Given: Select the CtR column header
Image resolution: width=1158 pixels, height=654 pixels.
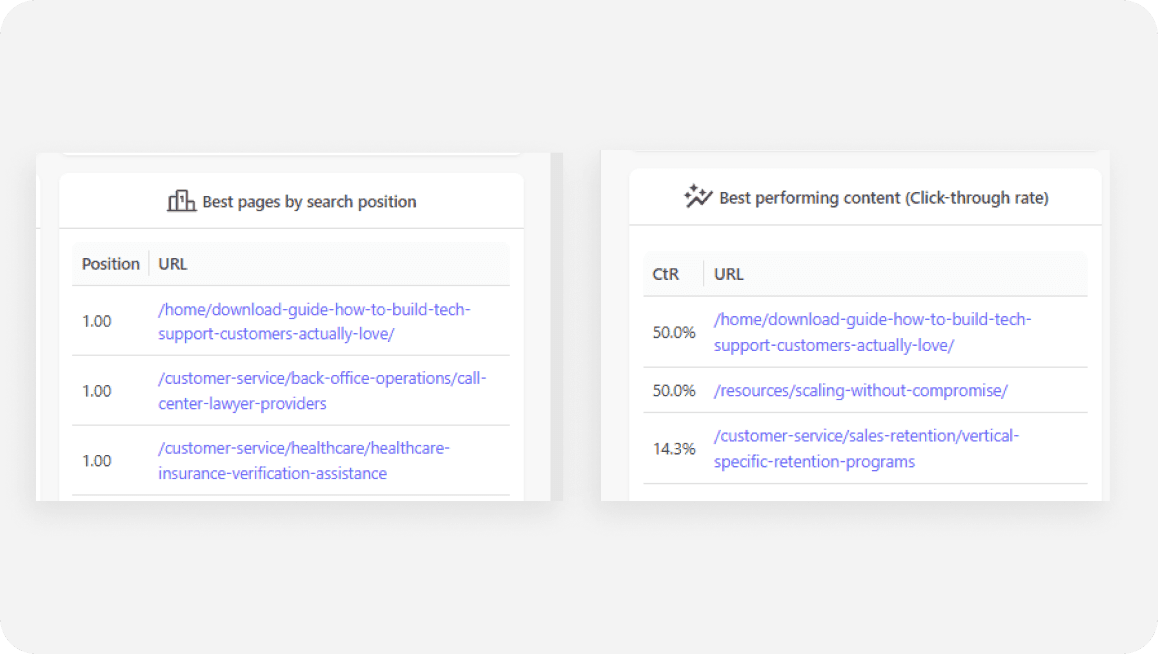Looking at the screenshot, I should coord(666,274).
